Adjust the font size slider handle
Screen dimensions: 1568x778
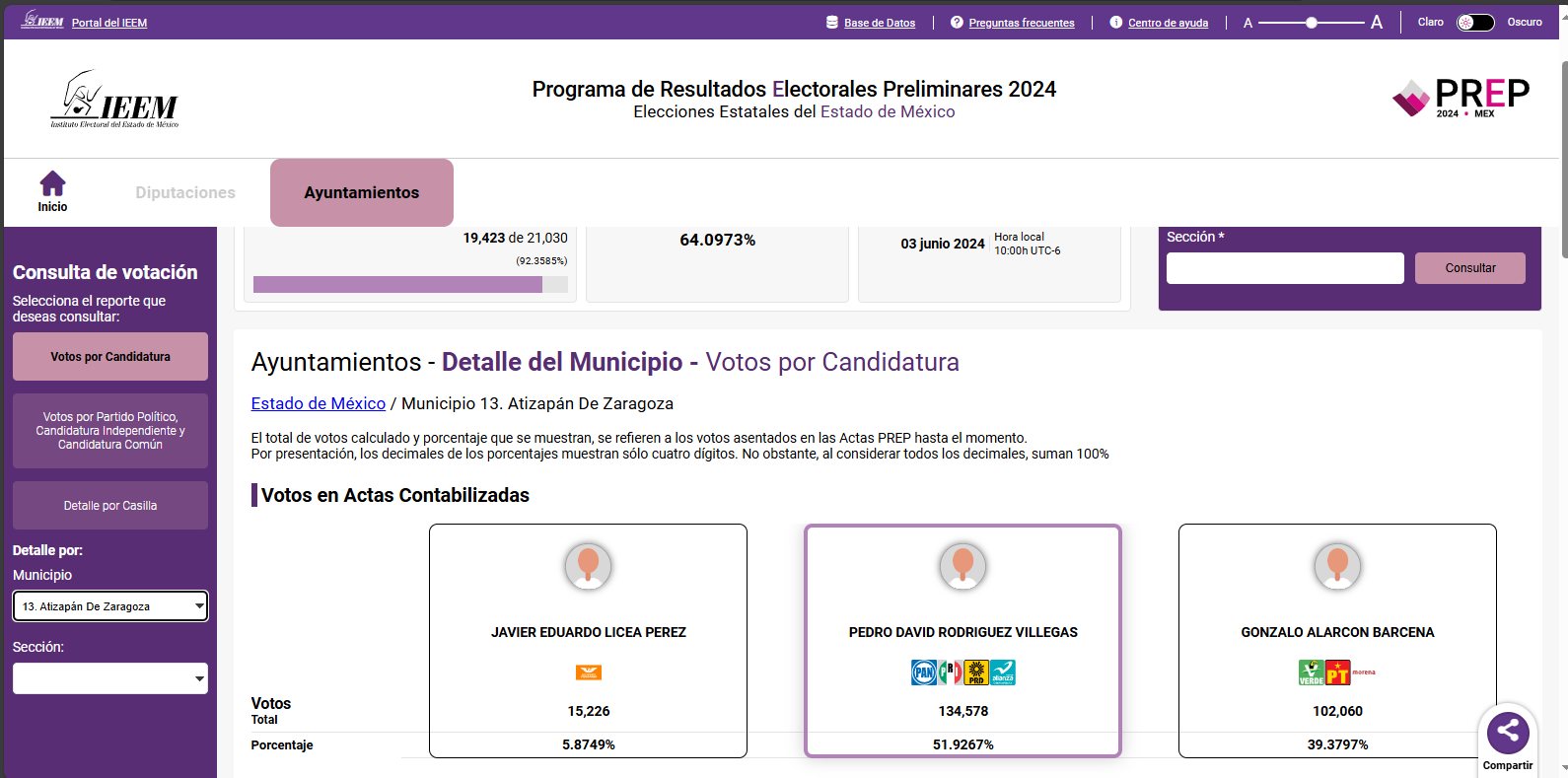tap(1312, 23)
